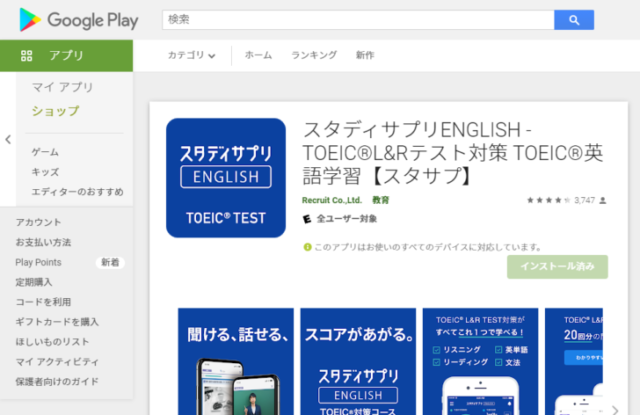Open コードを利用 redeem link

pos(43,302)
